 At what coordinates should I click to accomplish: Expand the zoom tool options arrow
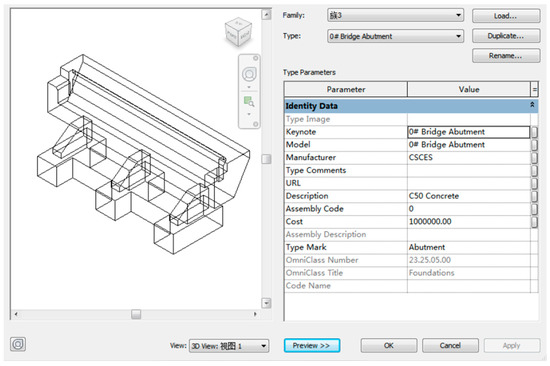[x=249, y=114]
